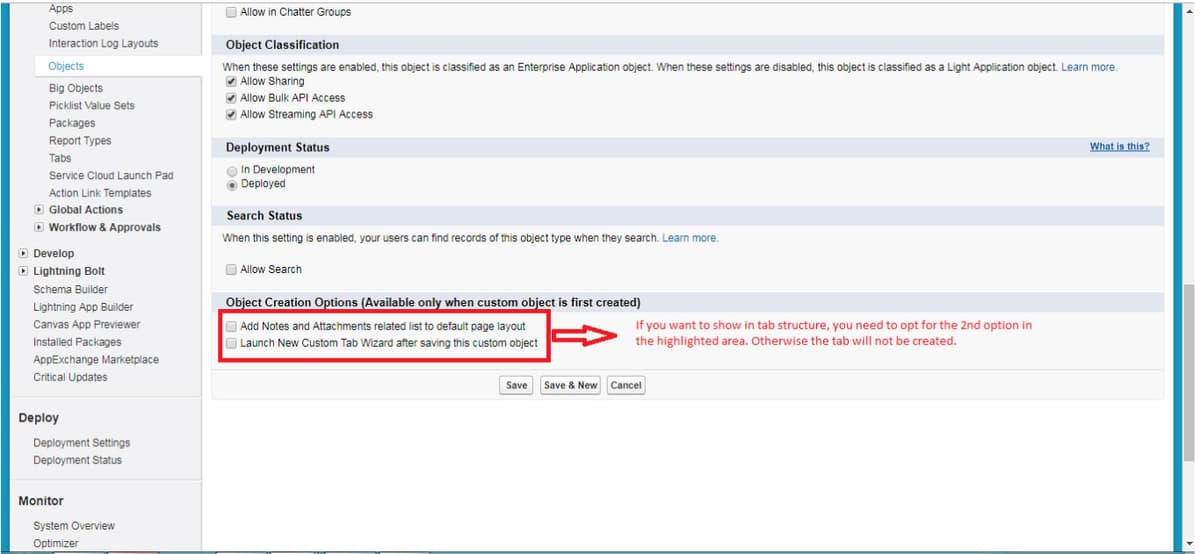Select the In Development radio button
1200x554 pixels.
232,170
